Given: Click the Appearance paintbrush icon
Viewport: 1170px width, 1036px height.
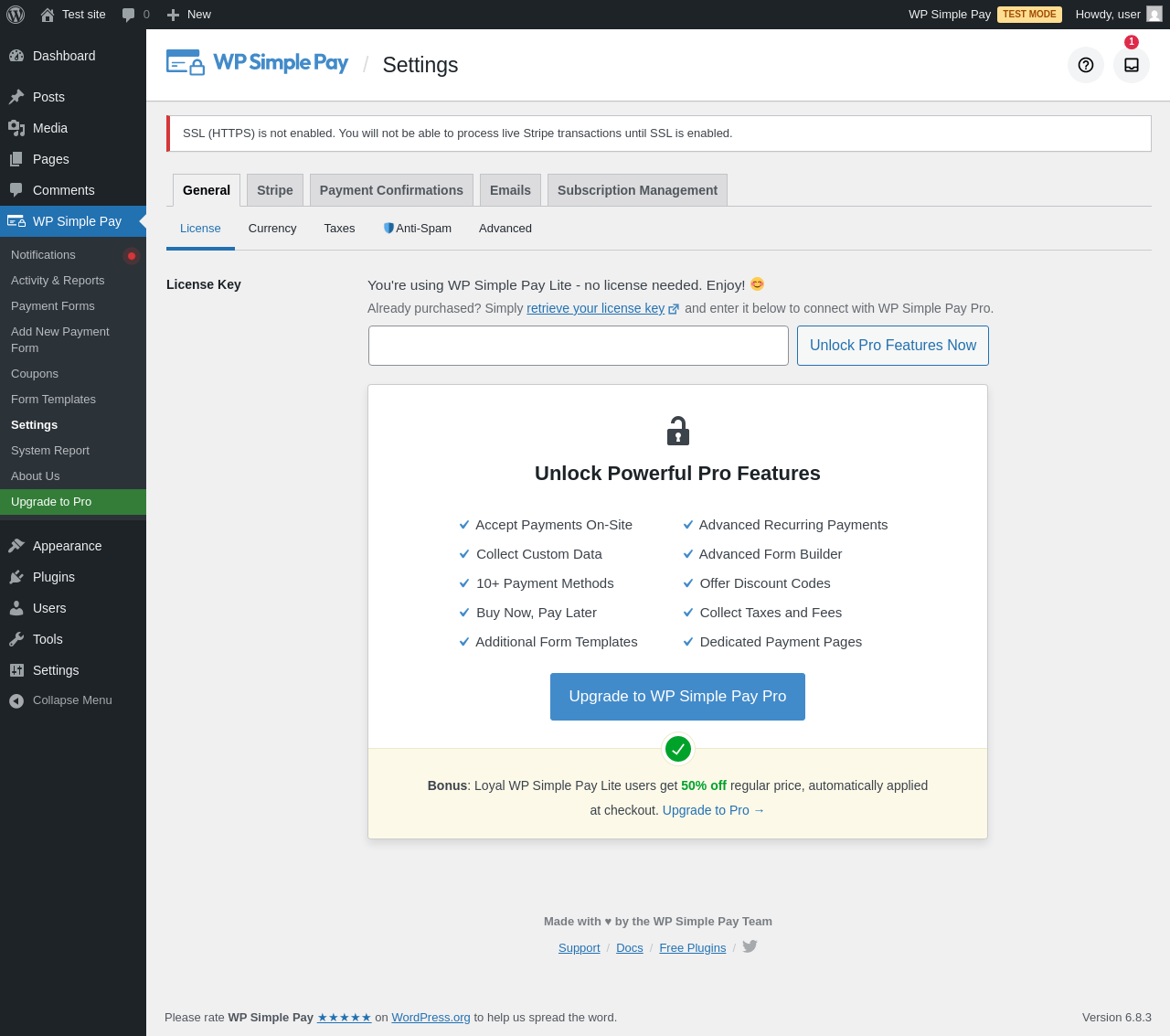Looking at the screenshot, I should click(16, 546).
